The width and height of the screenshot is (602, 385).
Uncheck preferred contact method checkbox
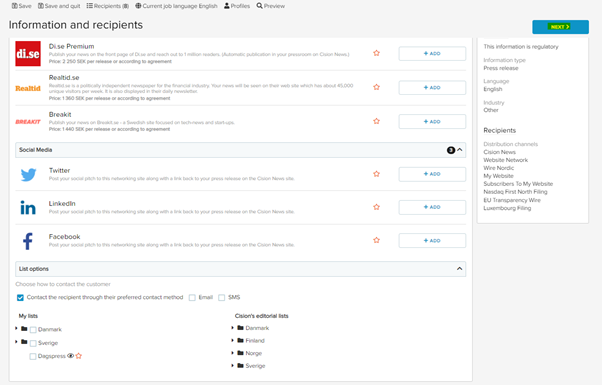point(20,297)
